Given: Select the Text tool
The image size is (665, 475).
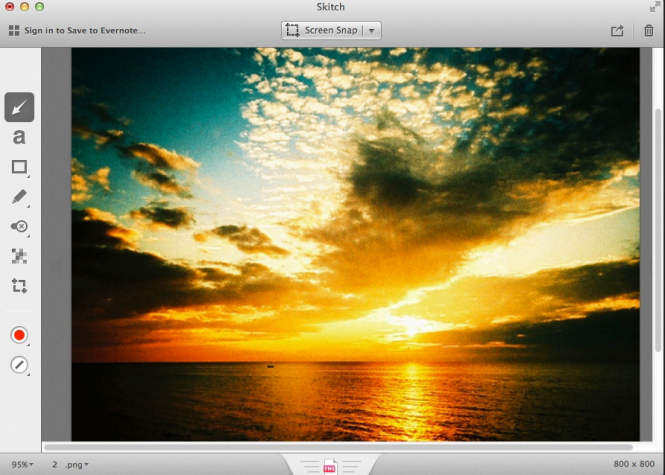Looking at the screenshot, I should pos(19,138).
